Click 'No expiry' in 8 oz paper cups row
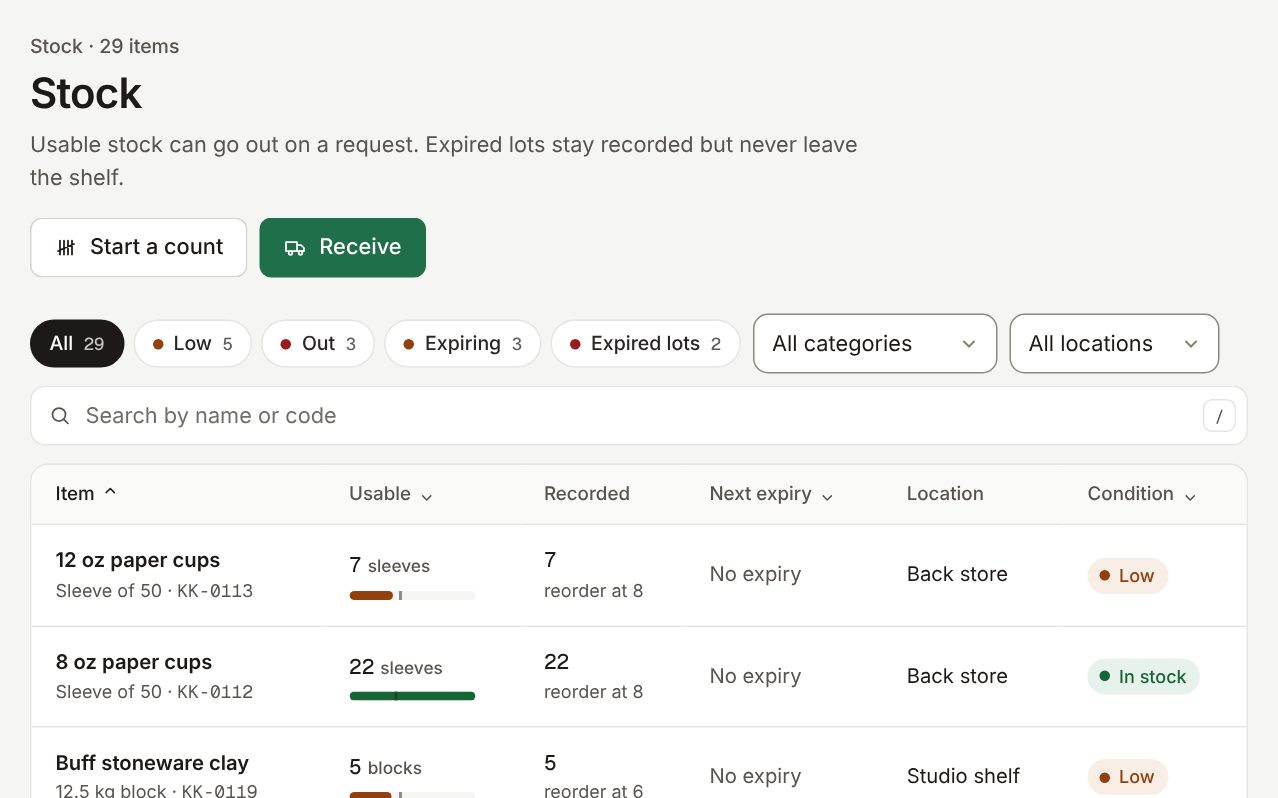Screen dimensions: 1278x798 [755, 676]
